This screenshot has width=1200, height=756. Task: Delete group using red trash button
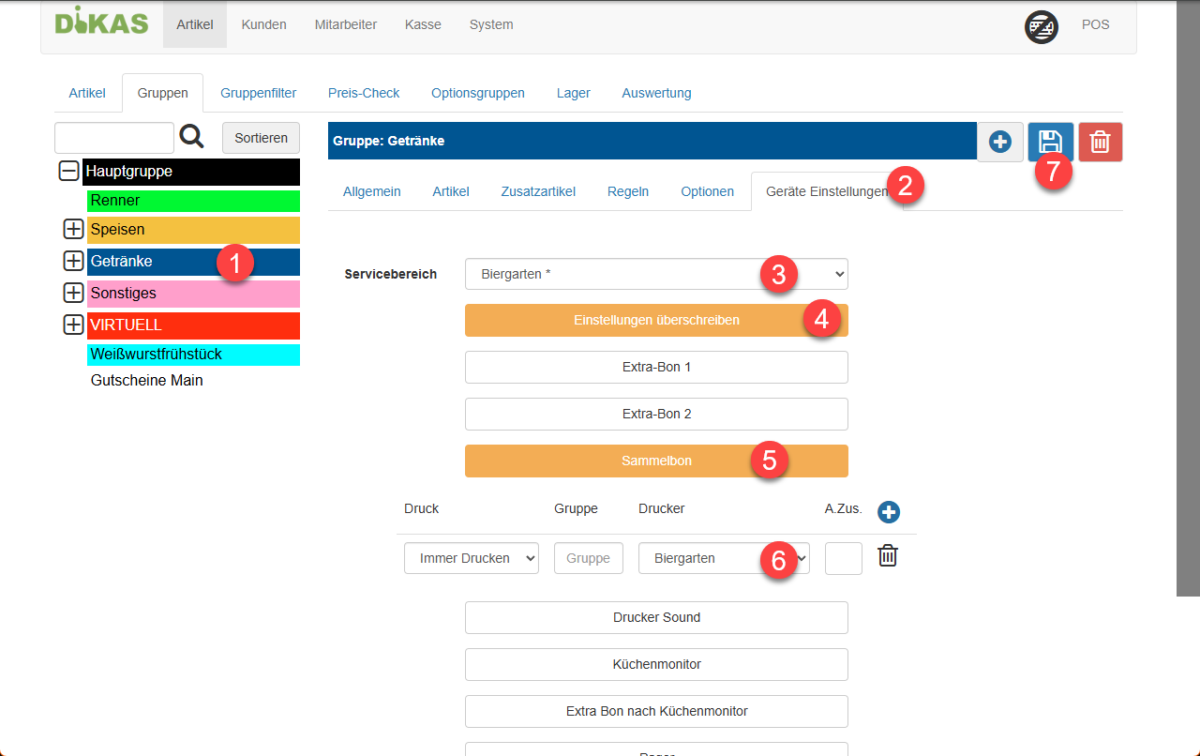[1100, 142]
